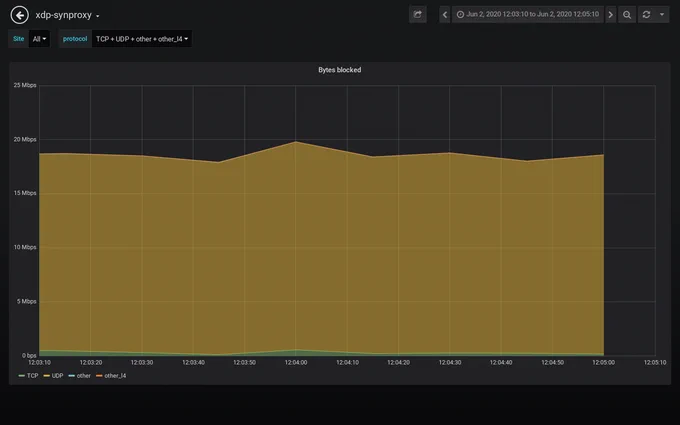680x425 pixels.
Task: Click the 12:04:30 x-axis time label
Action: coord(450,363)
